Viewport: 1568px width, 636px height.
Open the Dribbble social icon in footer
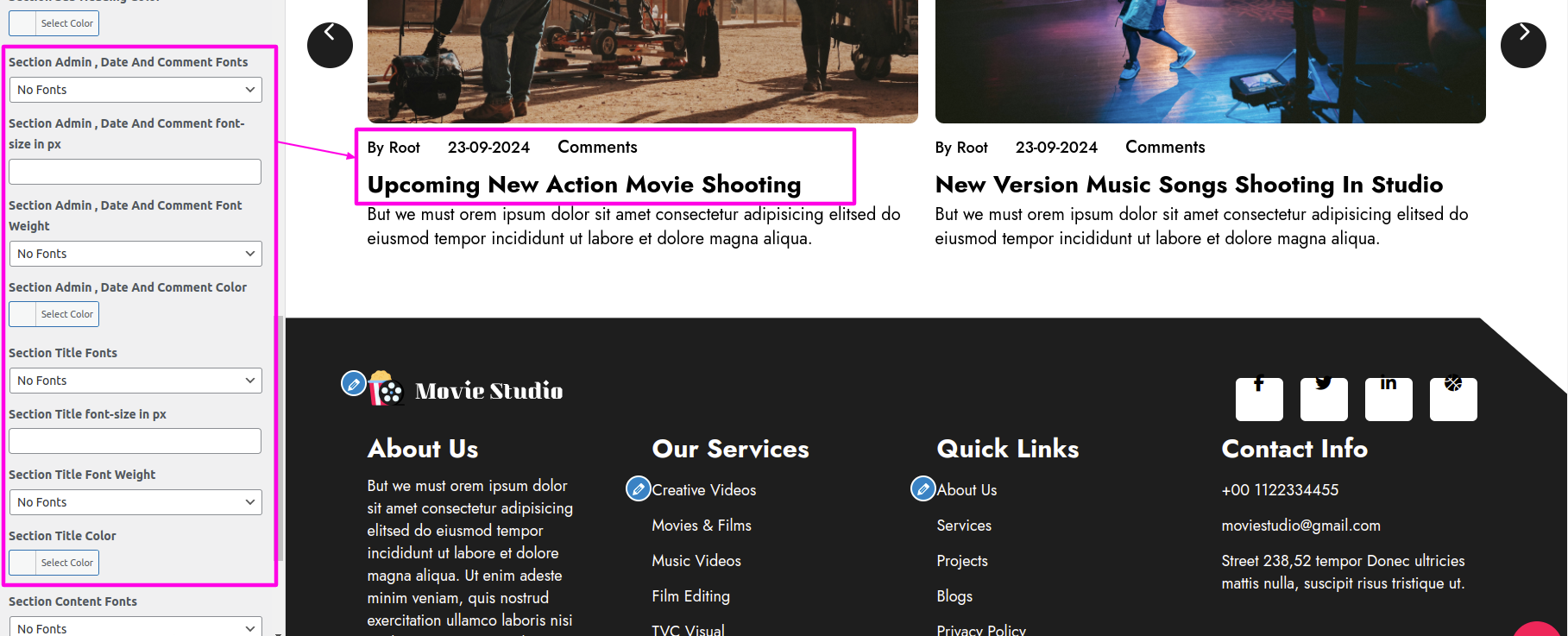[x=1453, y=399]
